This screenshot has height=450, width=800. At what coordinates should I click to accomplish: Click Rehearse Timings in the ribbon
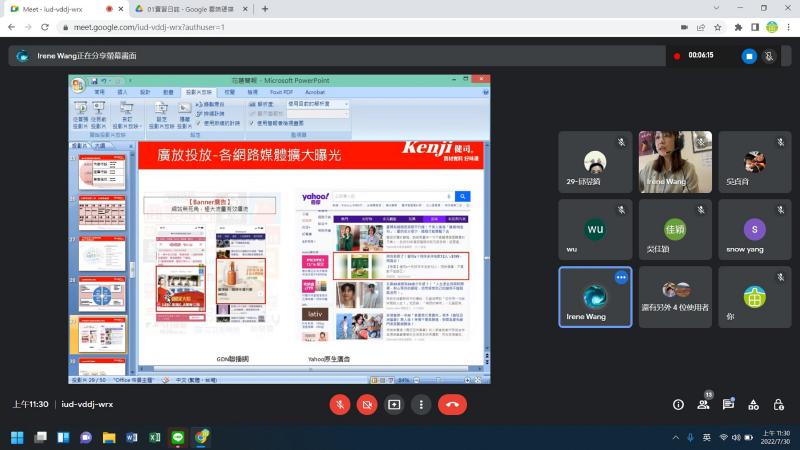click(x=210, y=113)
